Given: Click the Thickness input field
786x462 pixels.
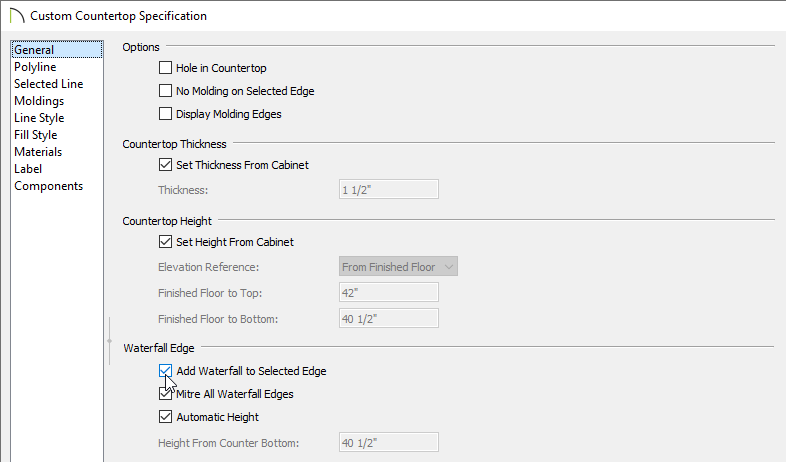Looking at the screenshot, I should click(388, 189).
